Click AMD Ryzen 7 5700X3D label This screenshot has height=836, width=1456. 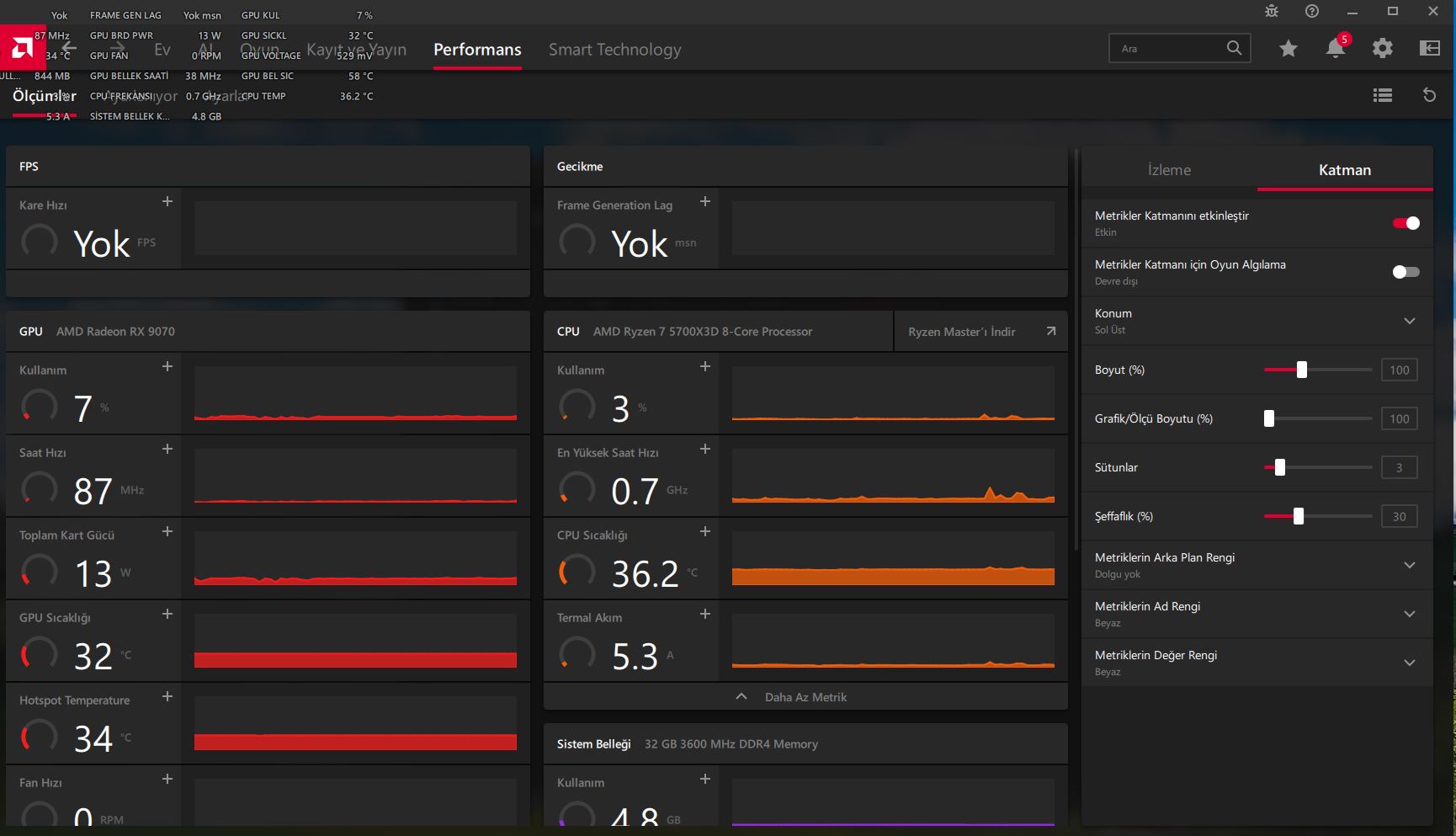coord(703,331)
